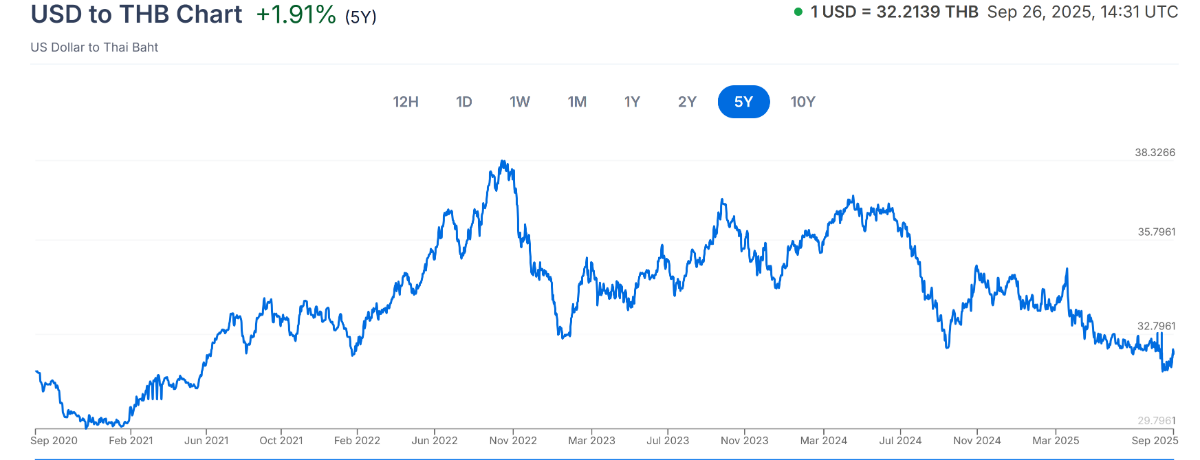Viewport: 1200px width, 460px height.
Task: Click the green live status dot
Action: point(798,13)
